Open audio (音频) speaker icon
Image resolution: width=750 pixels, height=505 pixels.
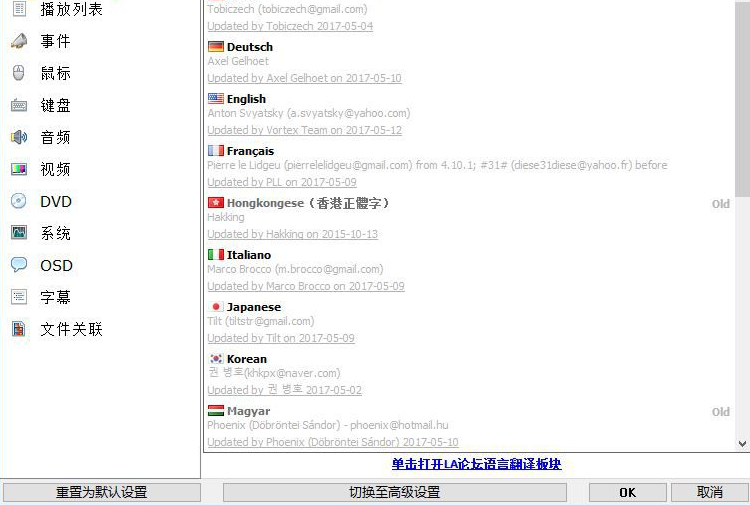click(19, 137)
